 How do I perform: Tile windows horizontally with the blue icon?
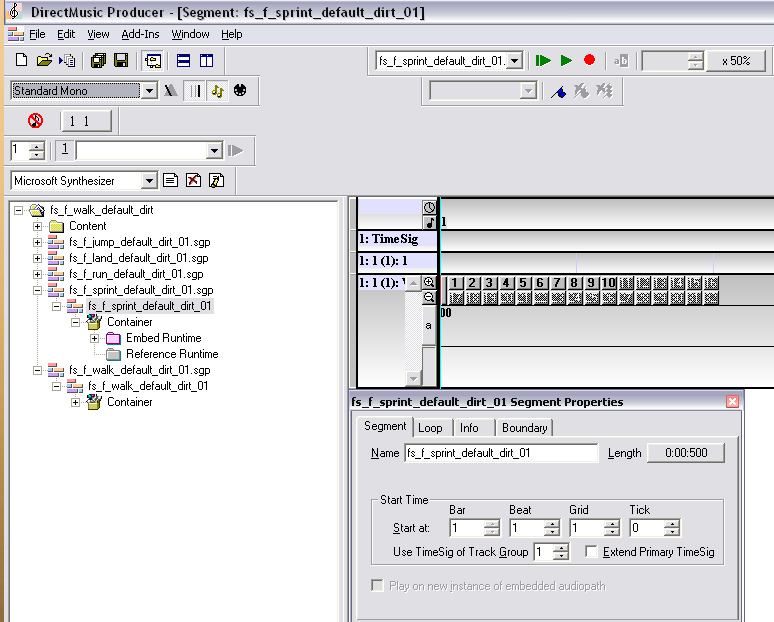pos(184,61)
